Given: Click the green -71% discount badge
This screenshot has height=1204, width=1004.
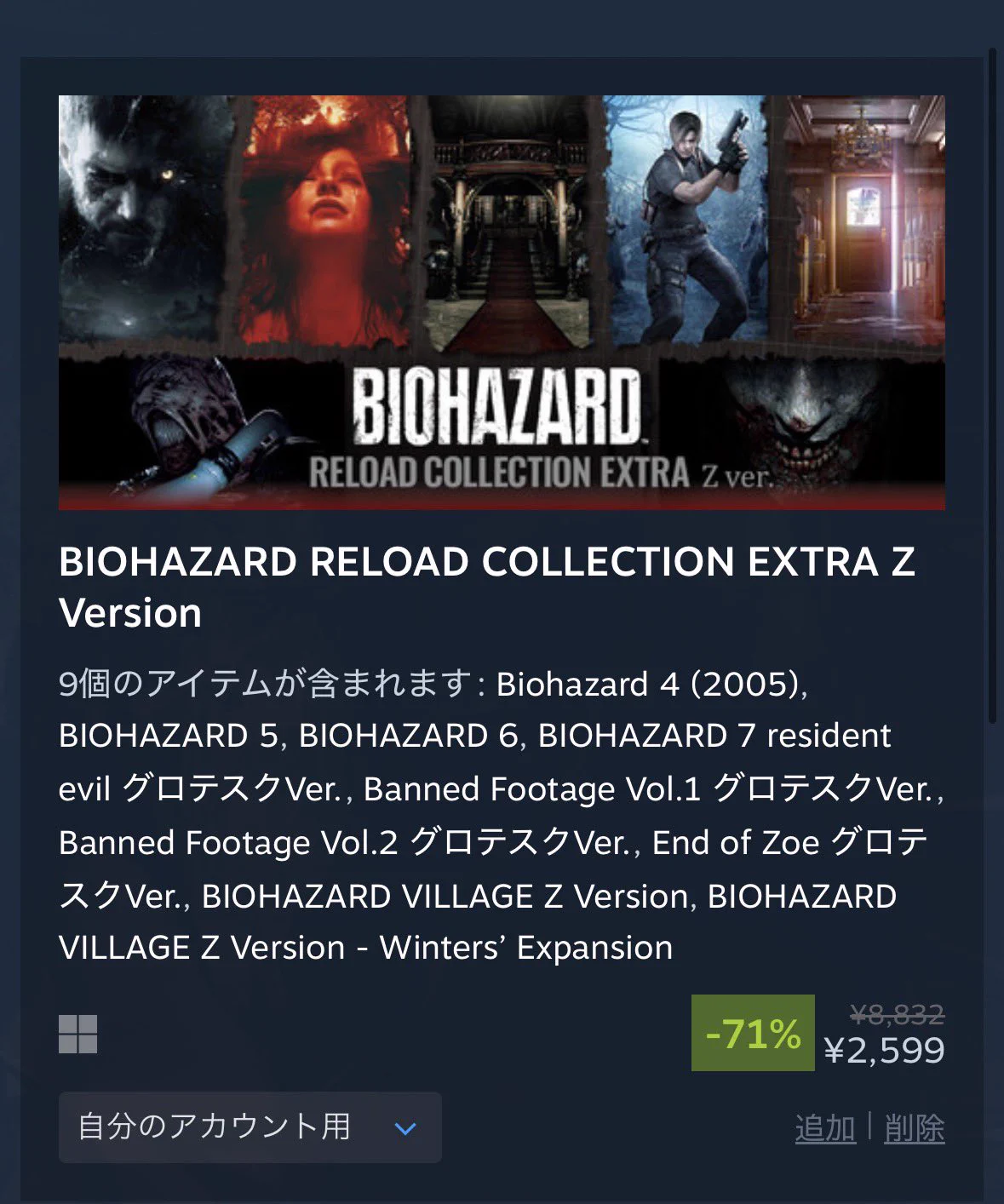Looking at the screenshot, I should coord(753,1033).
